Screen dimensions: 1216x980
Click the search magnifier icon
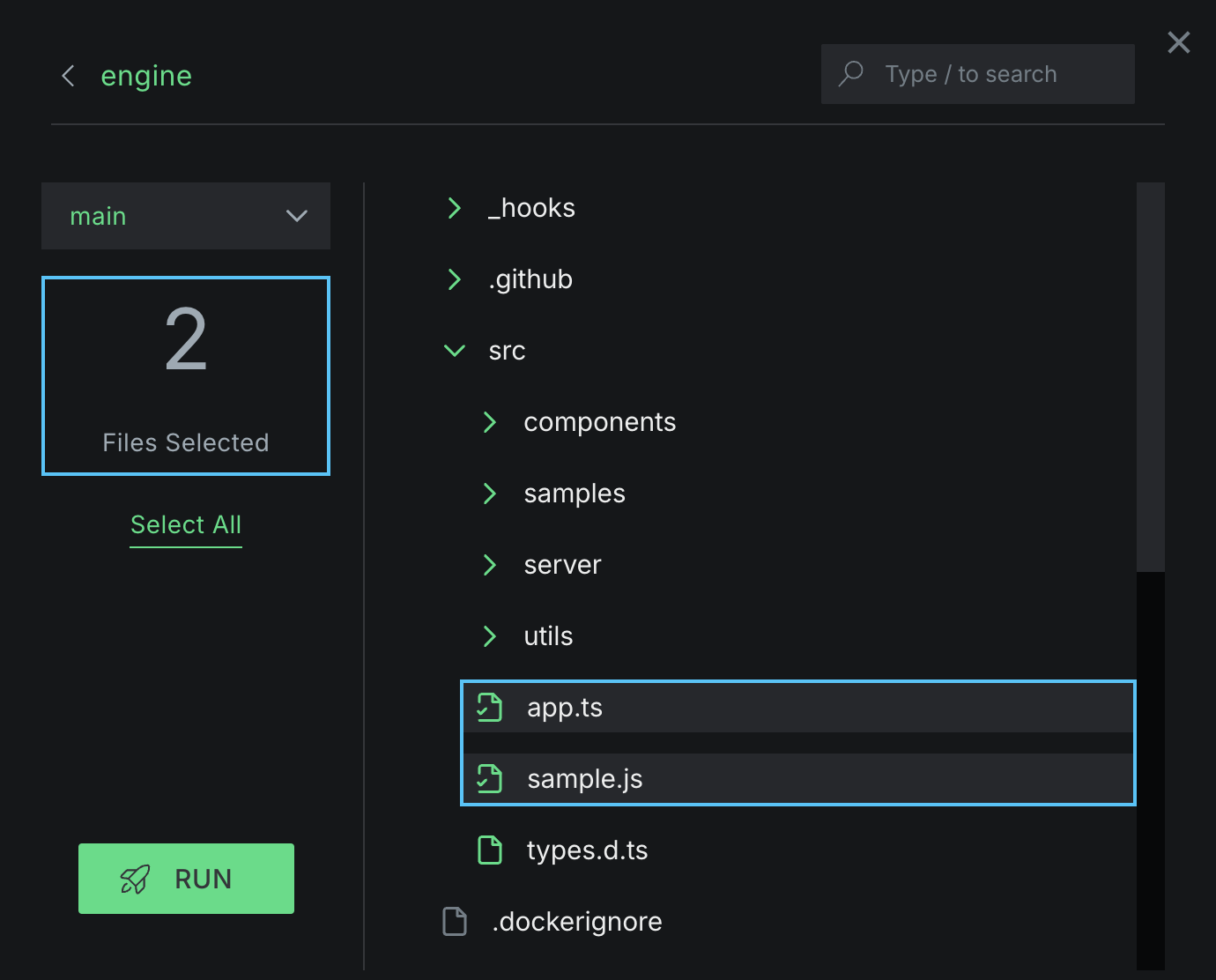(850, 74)
